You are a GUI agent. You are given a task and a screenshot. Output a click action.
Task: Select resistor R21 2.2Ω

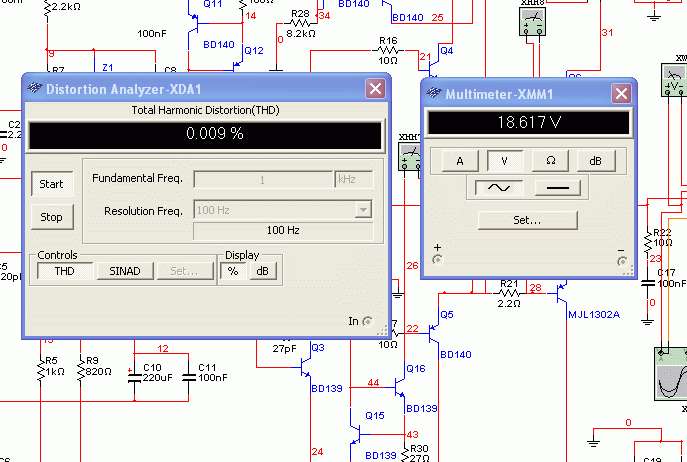click(509, 293)
